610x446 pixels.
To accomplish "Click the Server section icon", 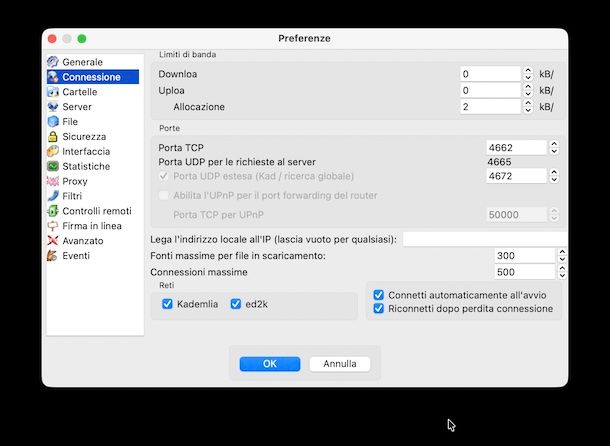I will (53, 107).
